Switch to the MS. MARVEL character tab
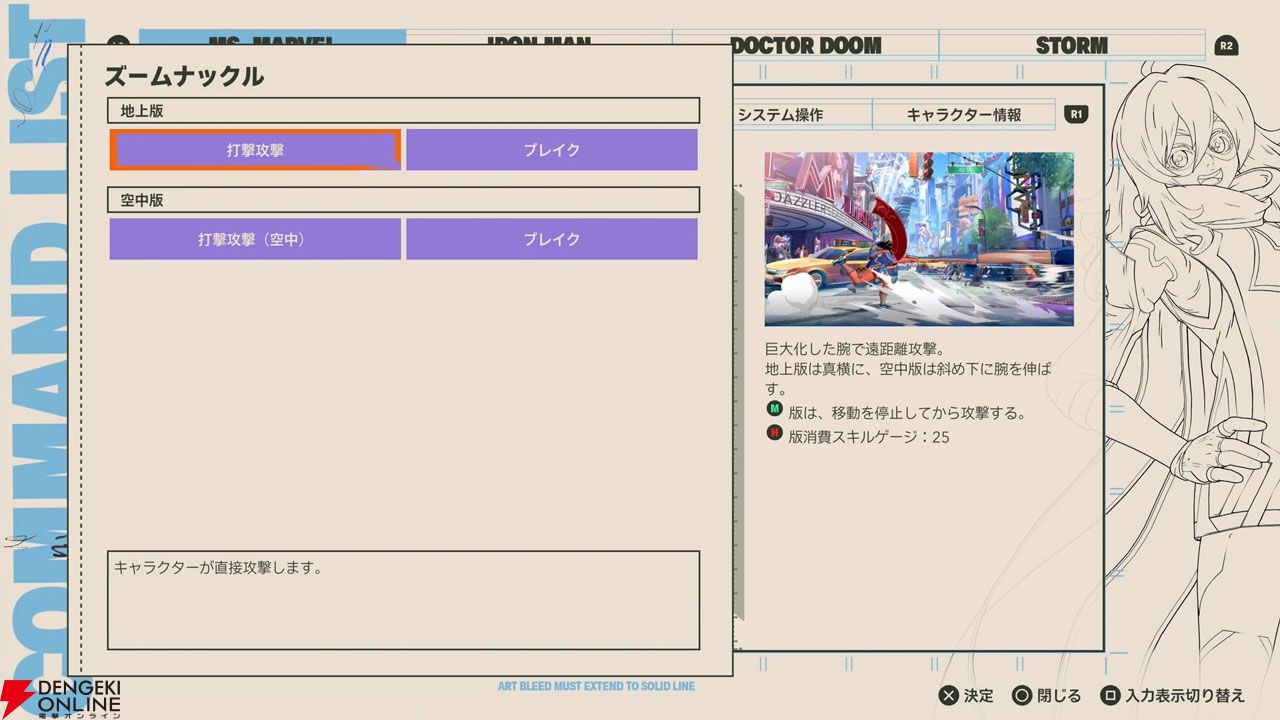Image resolution: width=1280 pixels, height=720 pixels. [272, 40]
